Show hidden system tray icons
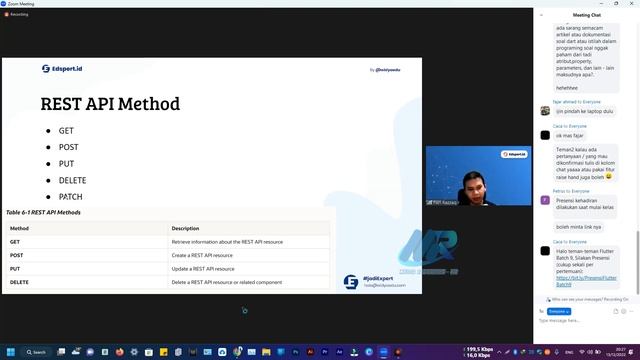This screenshot has width=640, height=360. (x=499, y=352)
